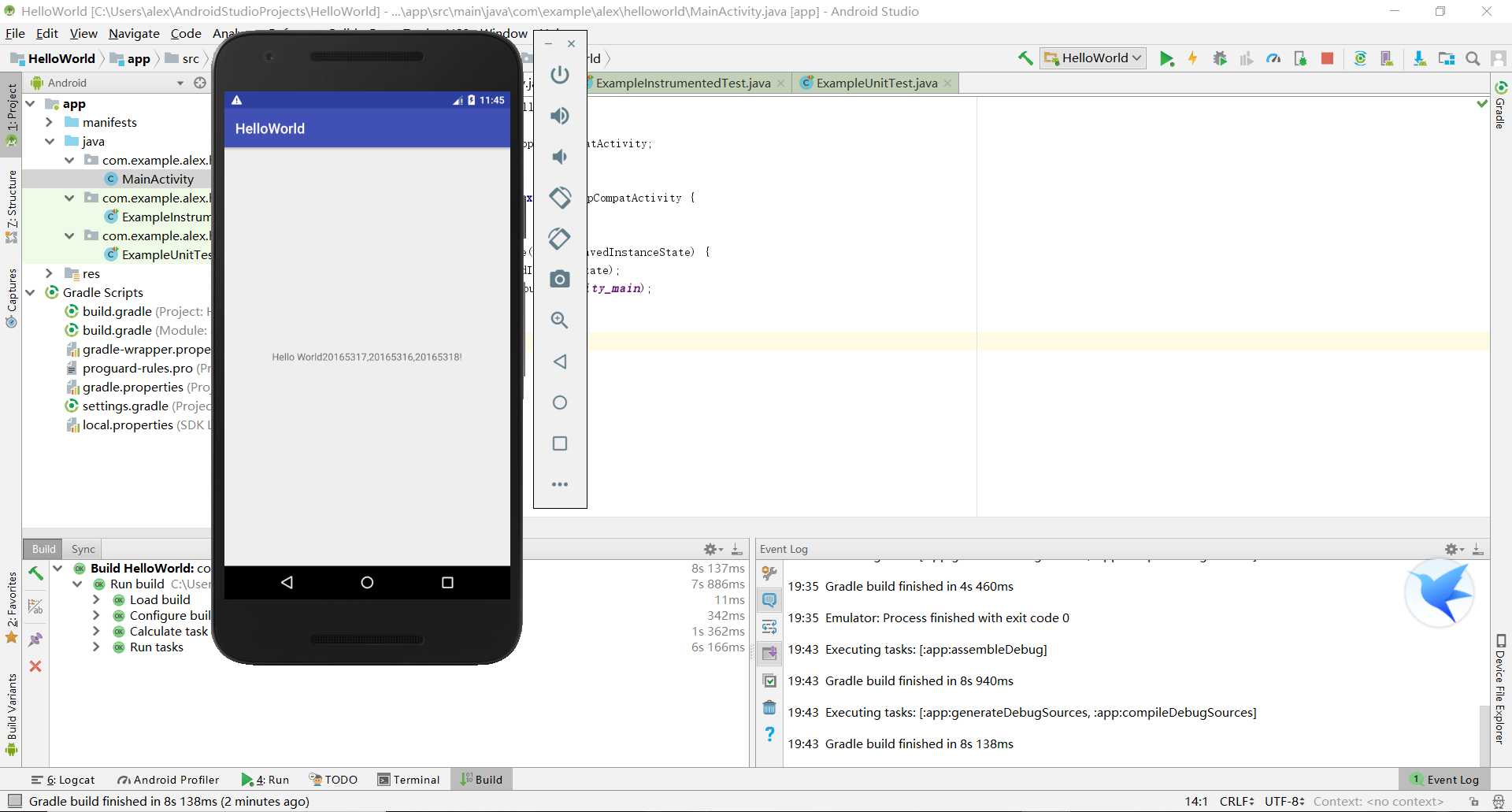Open the TODO tool window button
The image size is (1512, 812).
click(x=333, y=780)
